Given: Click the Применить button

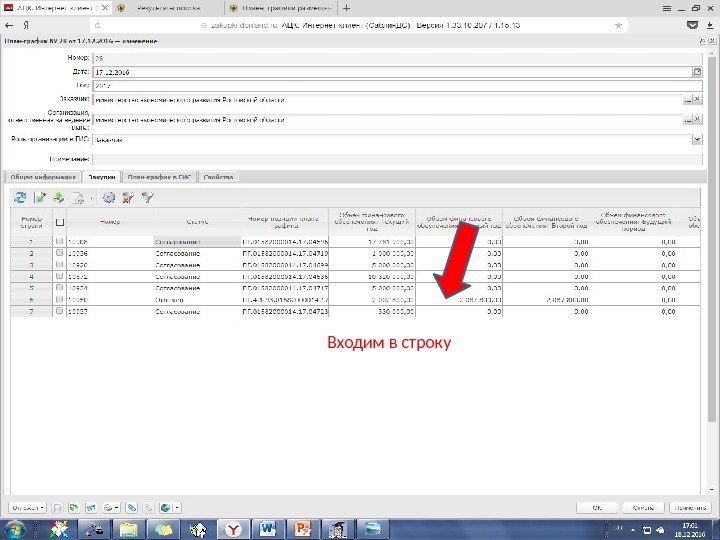Looking at the screenshot, I should (x=690, y=507).
